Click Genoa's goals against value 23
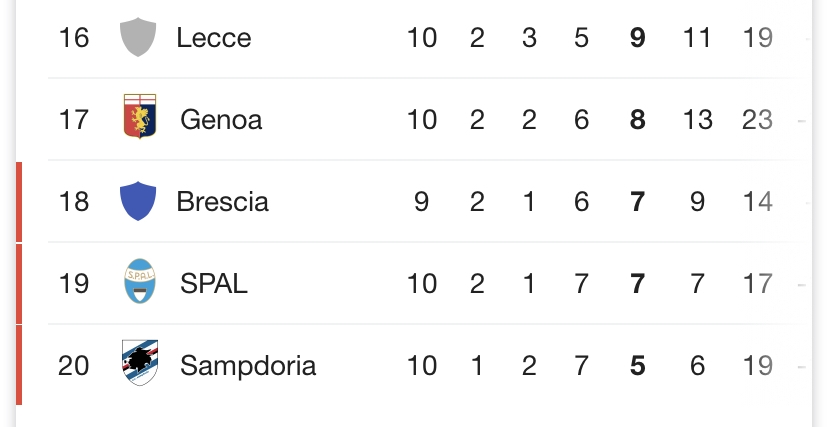Image resolution: width=828 pixels, height=427 pixels. click(x=758, y=120)
